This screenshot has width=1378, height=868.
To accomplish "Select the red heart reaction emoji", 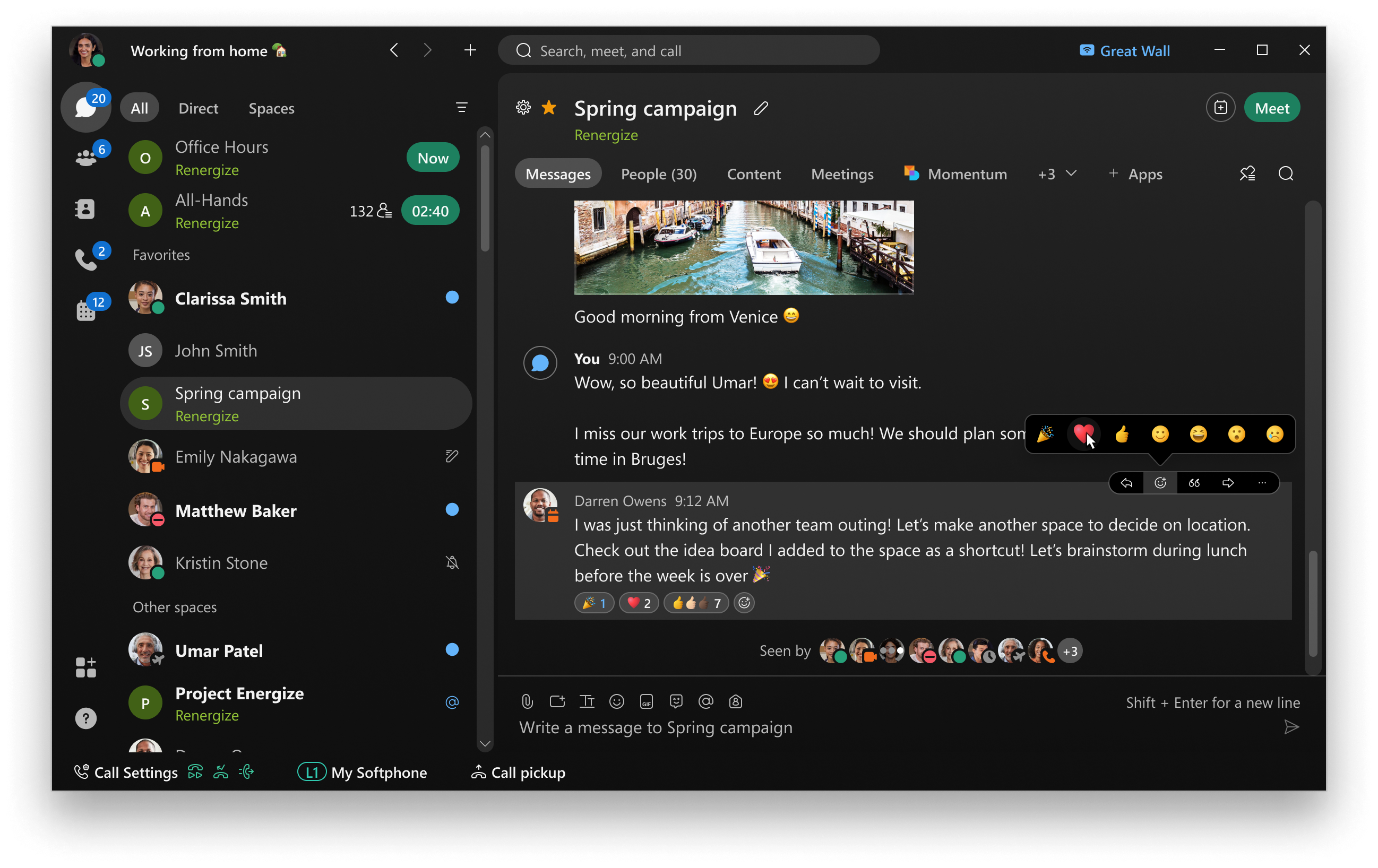I will click(1083, 434).
